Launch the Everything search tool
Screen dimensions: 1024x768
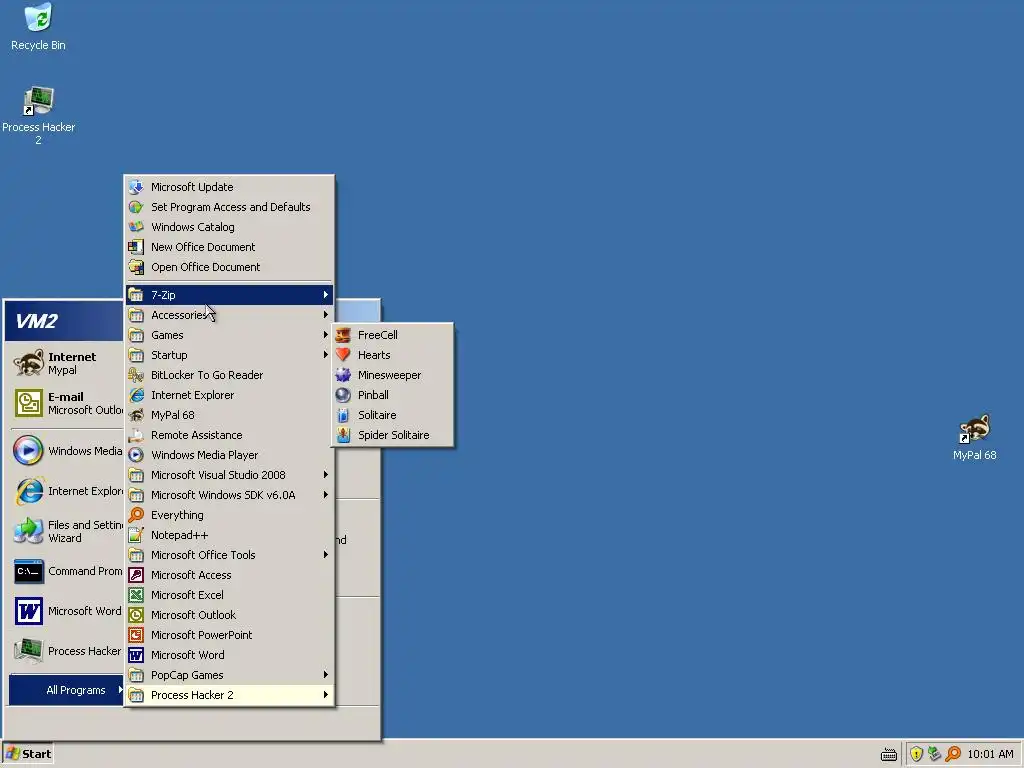pyautogui.click(x=229, y=515)
